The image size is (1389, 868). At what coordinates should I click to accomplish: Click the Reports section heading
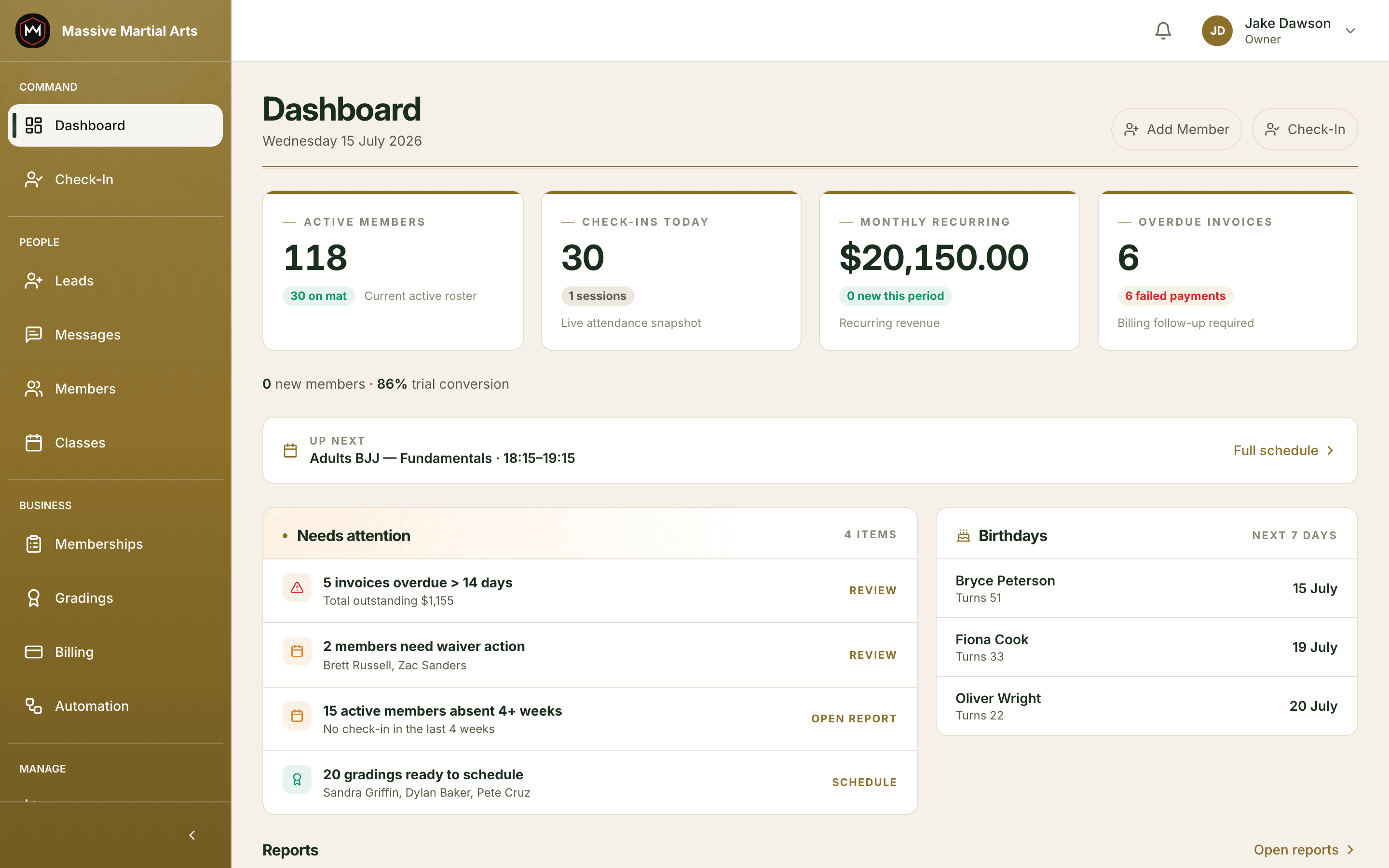click(x=290, y=850)
